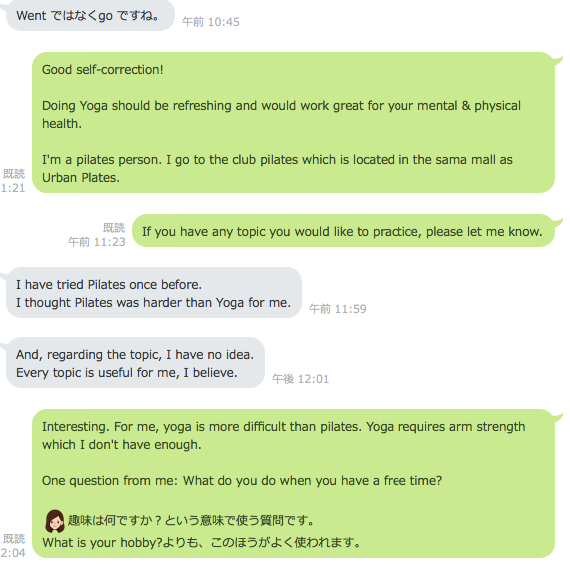Image resolution: width=570 pixels, height=568 pixels.
Task: Select the 'Good self-correction!' green message bubble
Action: point(293,123)
